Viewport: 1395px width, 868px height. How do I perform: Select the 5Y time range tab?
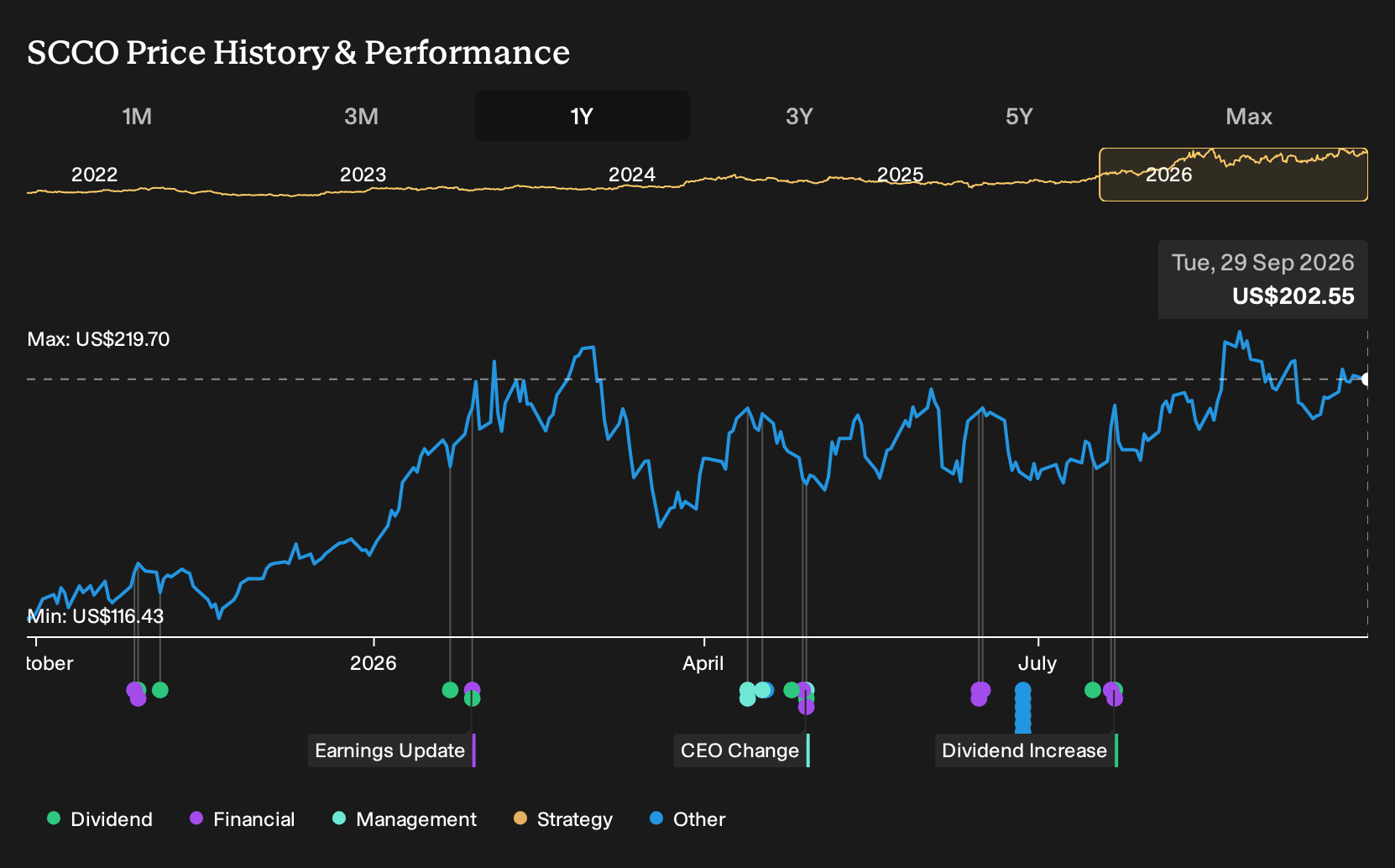[x=1019, y=116]
